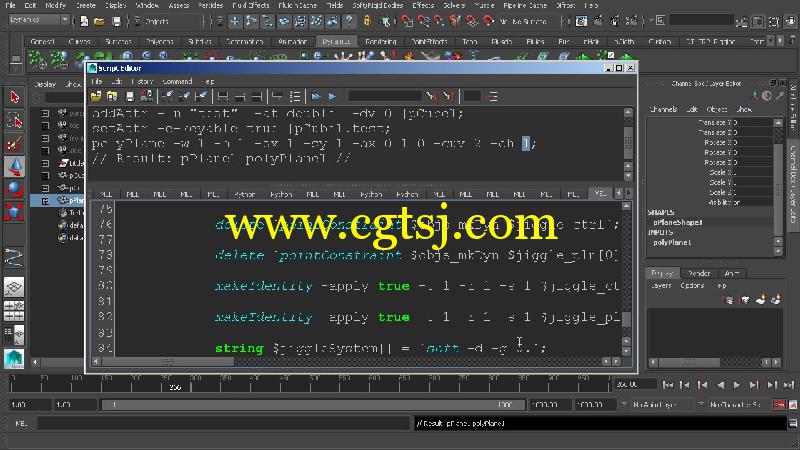Click Clear input icon in Script Editor
This screenshot has width=800, height=450.
[x=185, y=96]
